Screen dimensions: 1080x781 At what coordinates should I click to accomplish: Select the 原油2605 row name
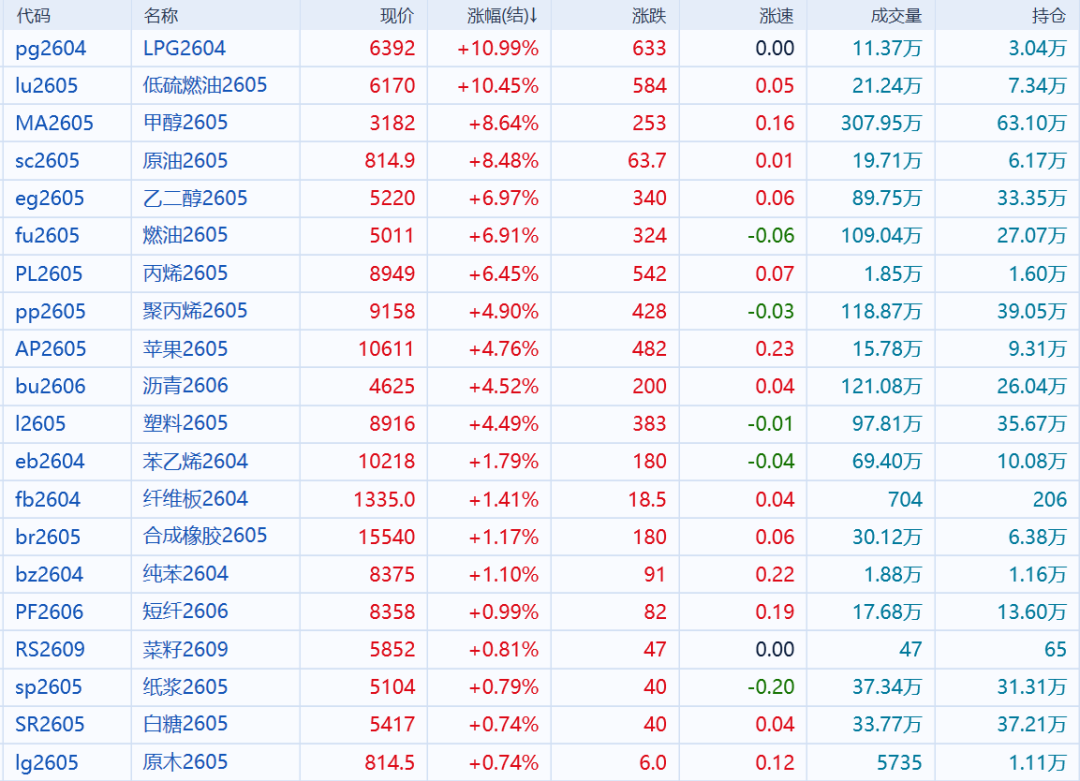tap(186, 161)
